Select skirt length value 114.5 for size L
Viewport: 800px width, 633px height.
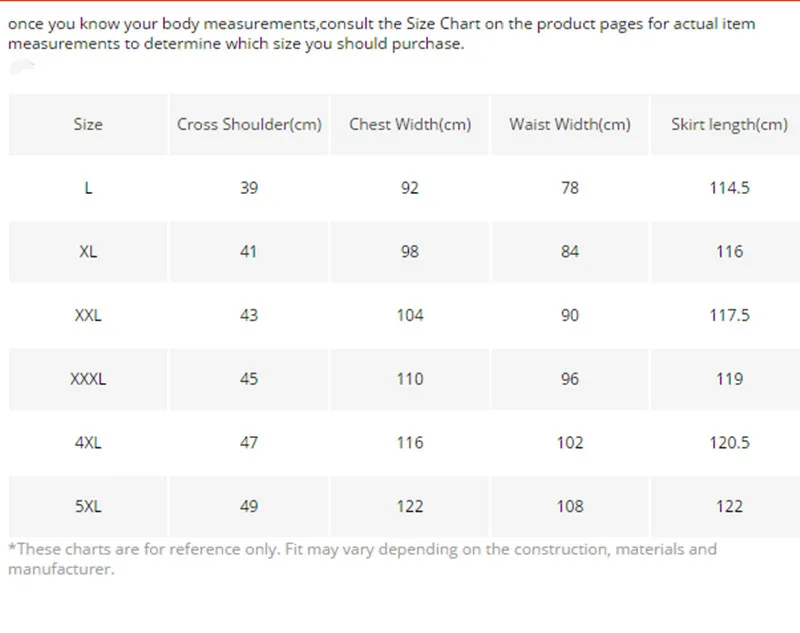point(729,188)
